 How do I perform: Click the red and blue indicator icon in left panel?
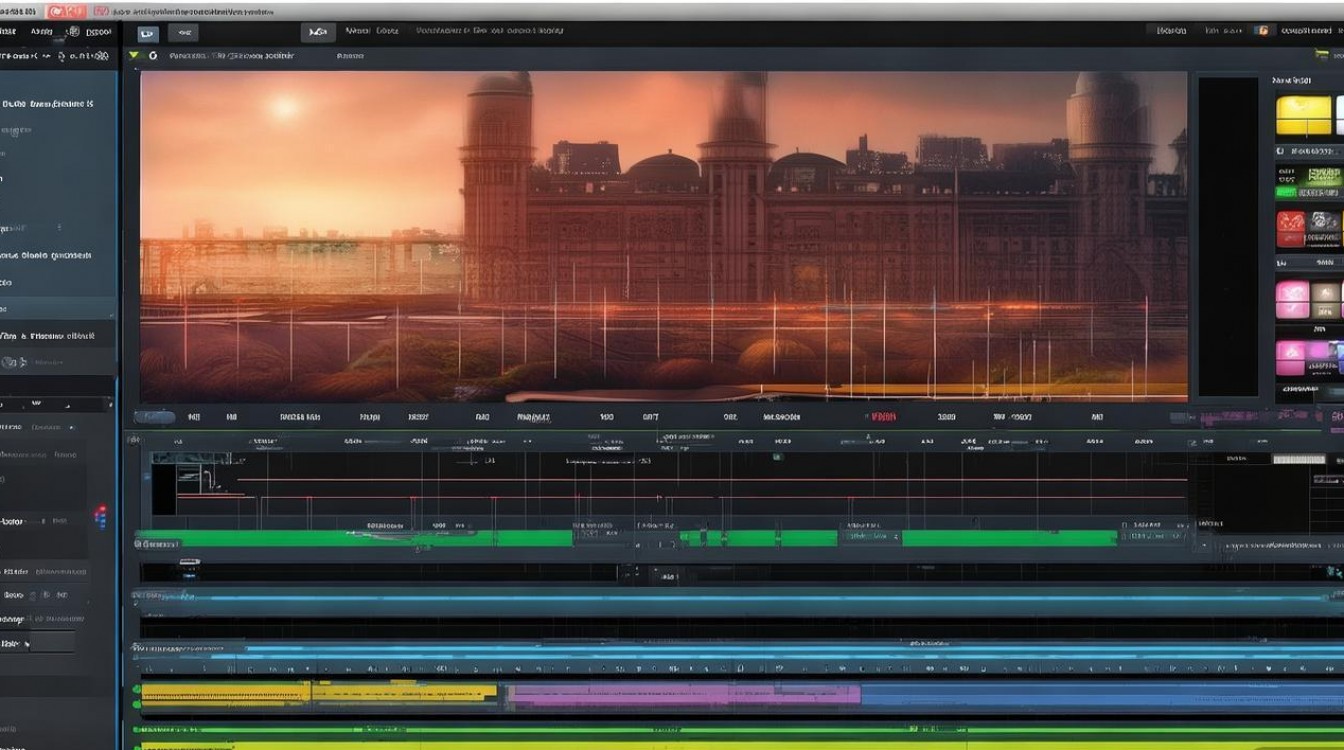[99, 516]
